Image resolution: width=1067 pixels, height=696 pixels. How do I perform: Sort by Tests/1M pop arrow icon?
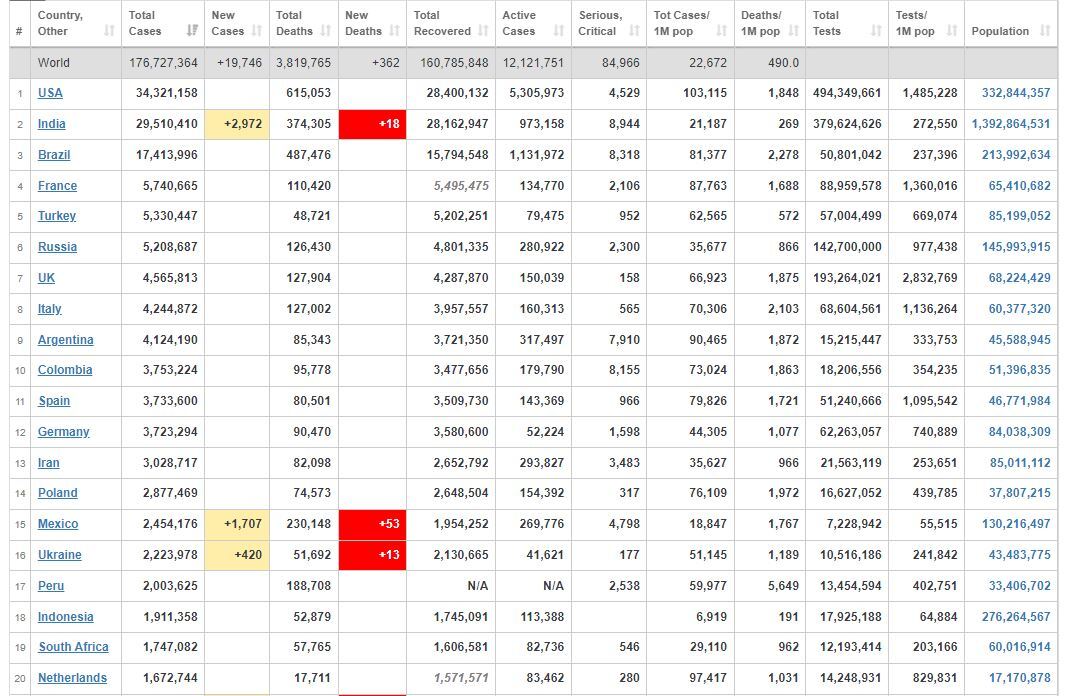click(x=952, y=31)
